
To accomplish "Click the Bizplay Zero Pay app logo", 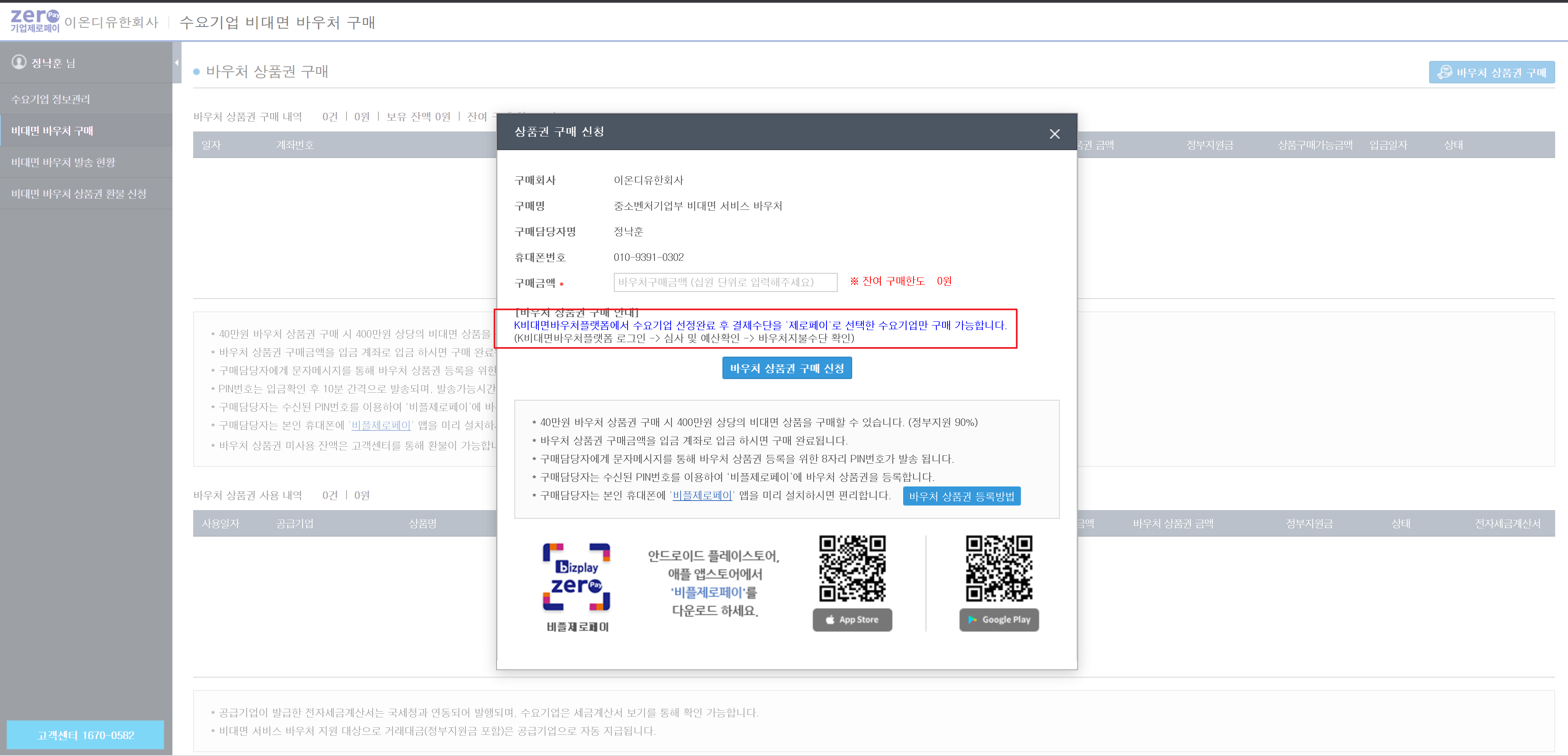I will (577, 577).
